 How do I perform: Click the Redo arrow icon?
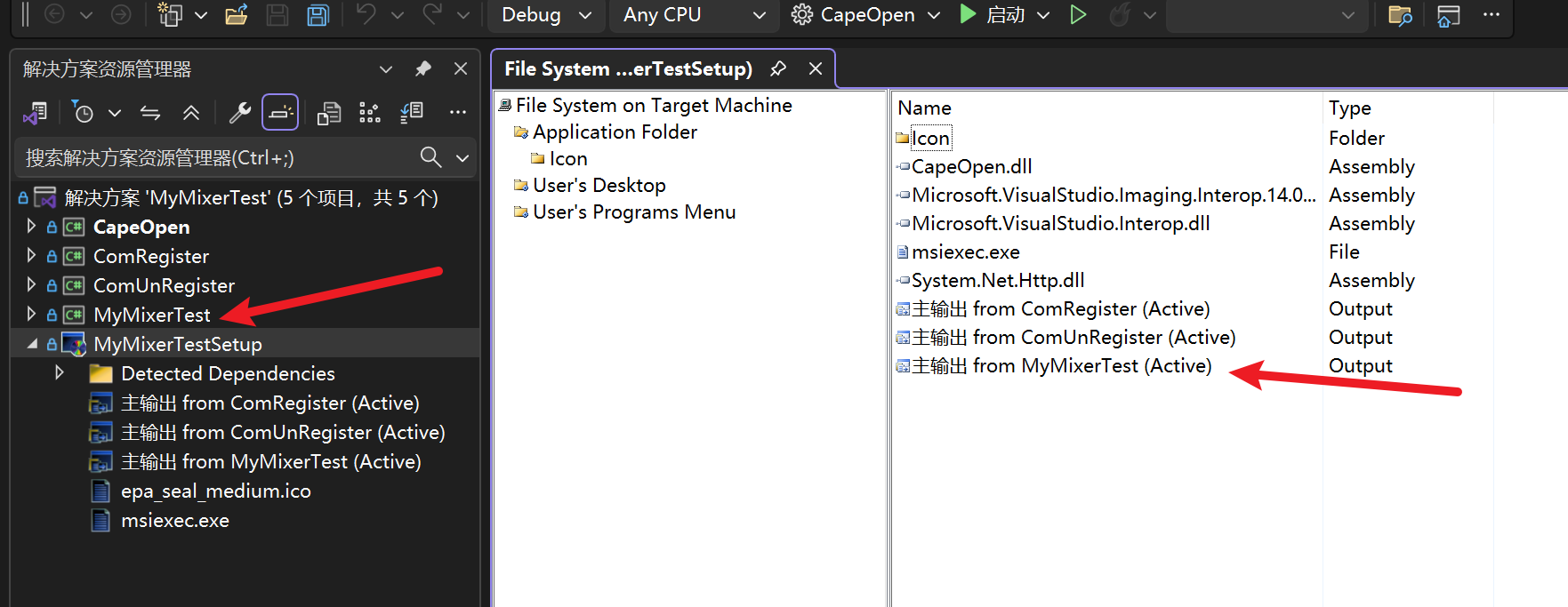(432, 14)
